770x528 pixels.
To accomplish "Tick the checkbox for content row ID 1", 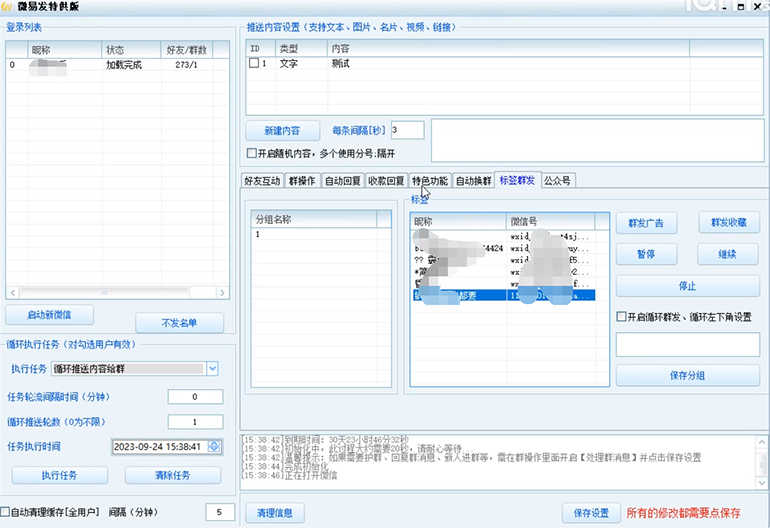I will (254, 63).
